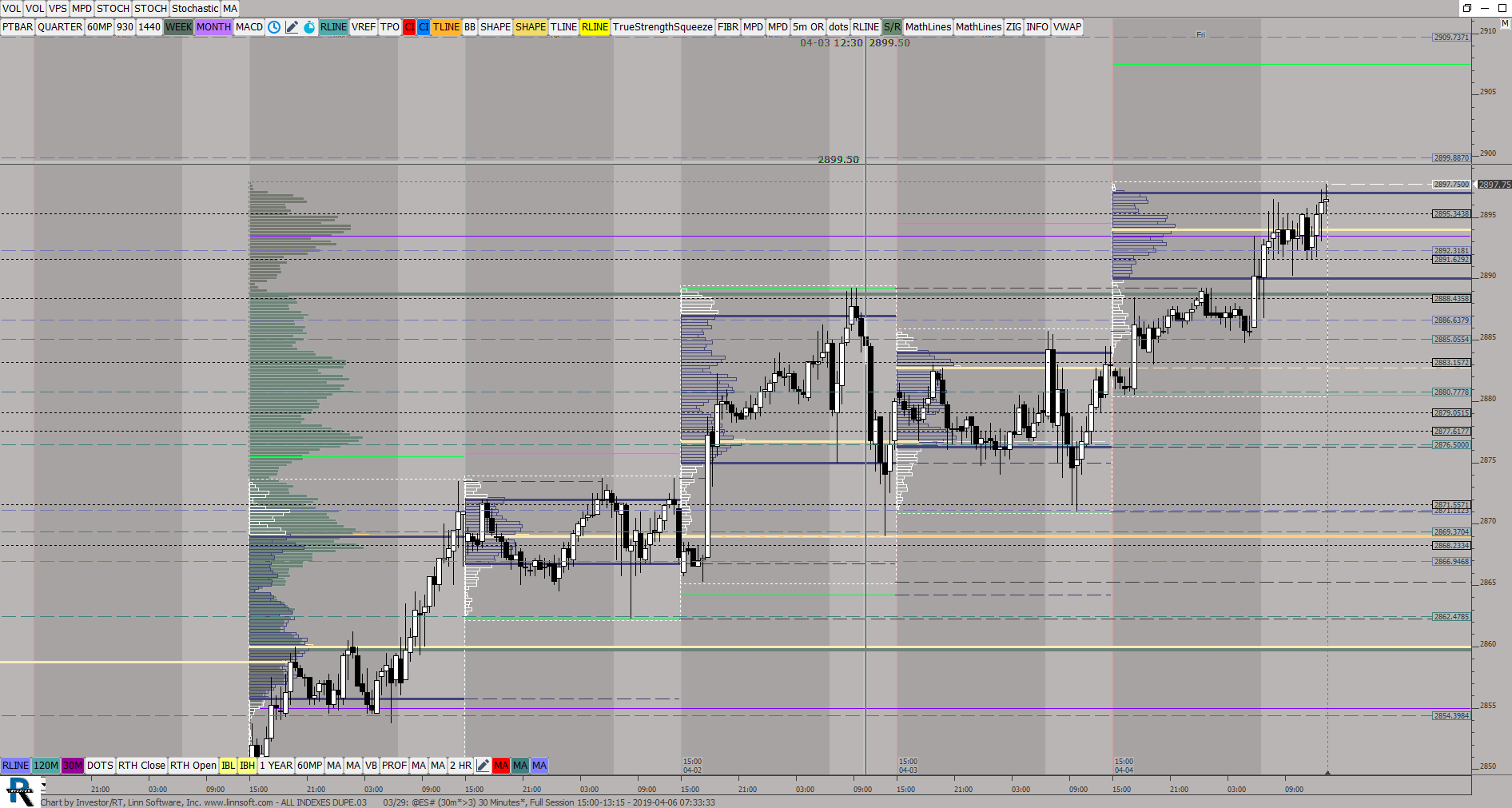Click the pencil icon in the bottom toolbar
Viewport: 1512px width, 808px height.
(x=483, y=766)
